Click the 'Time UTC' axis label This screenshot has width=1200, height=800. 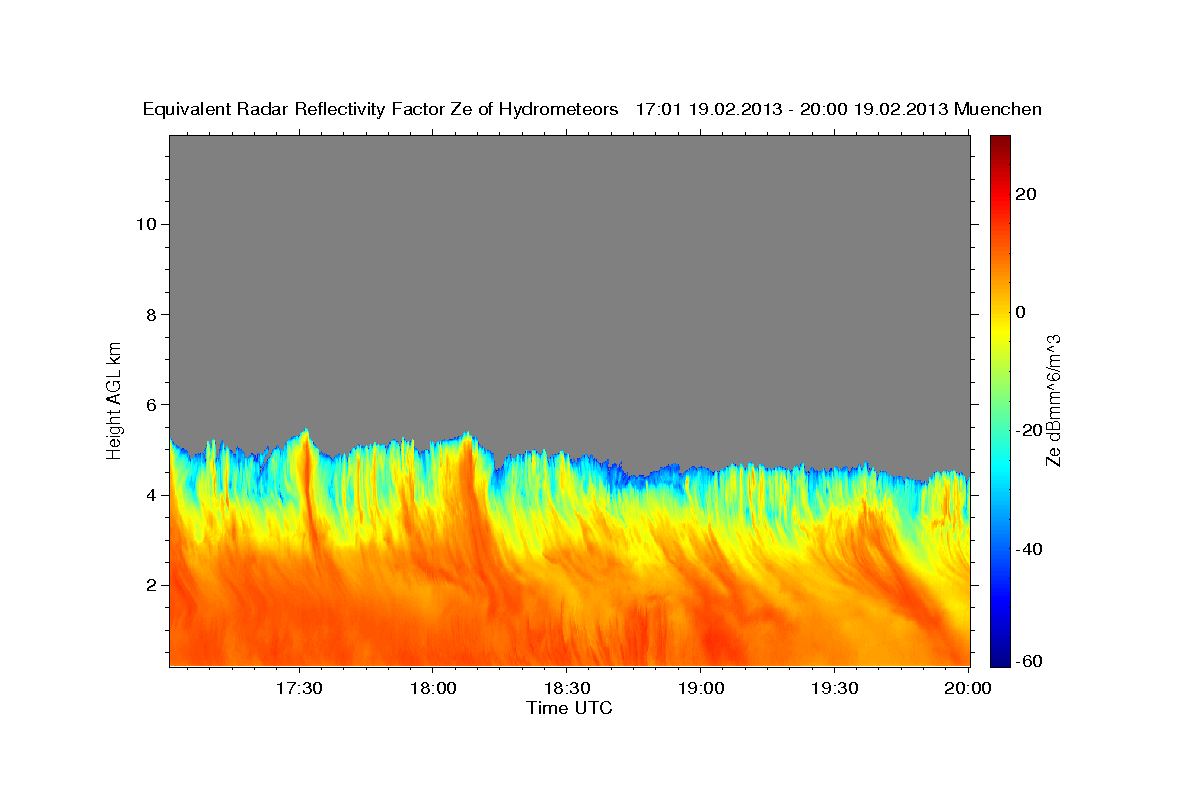(x=569, y=709)
